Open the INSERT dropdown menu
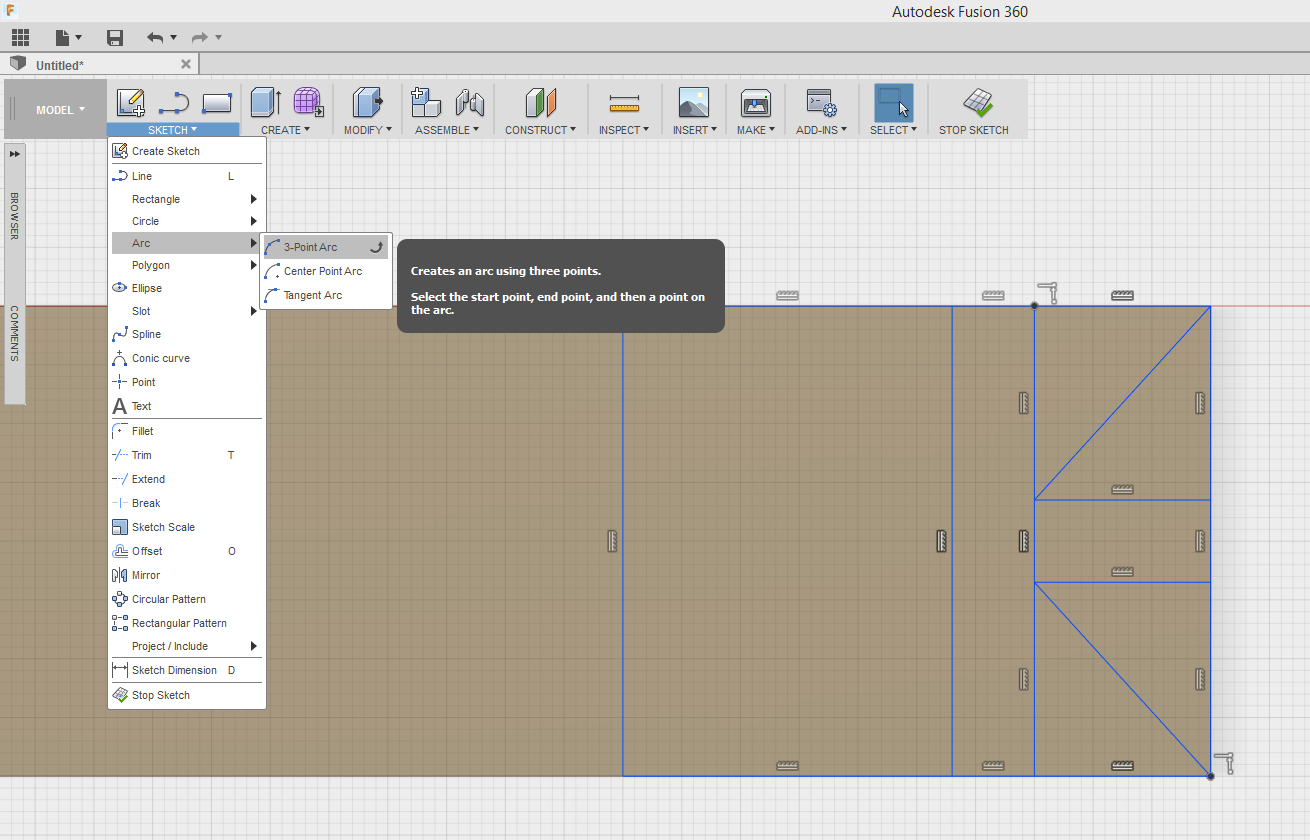The width and height of the screenshot is (1310, 840). pos(695,130)
